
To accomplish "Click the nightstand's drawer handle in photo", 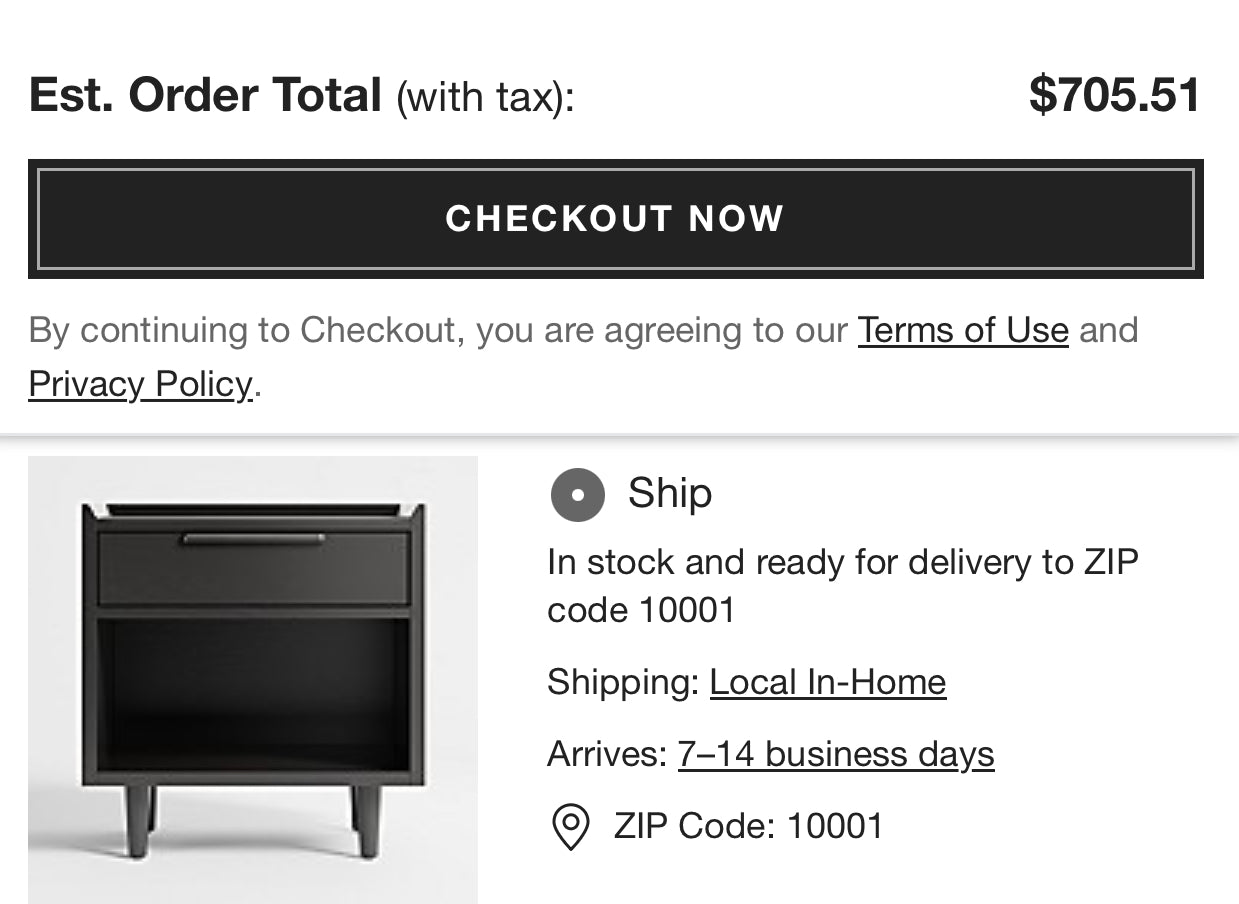I will (253, 540).
